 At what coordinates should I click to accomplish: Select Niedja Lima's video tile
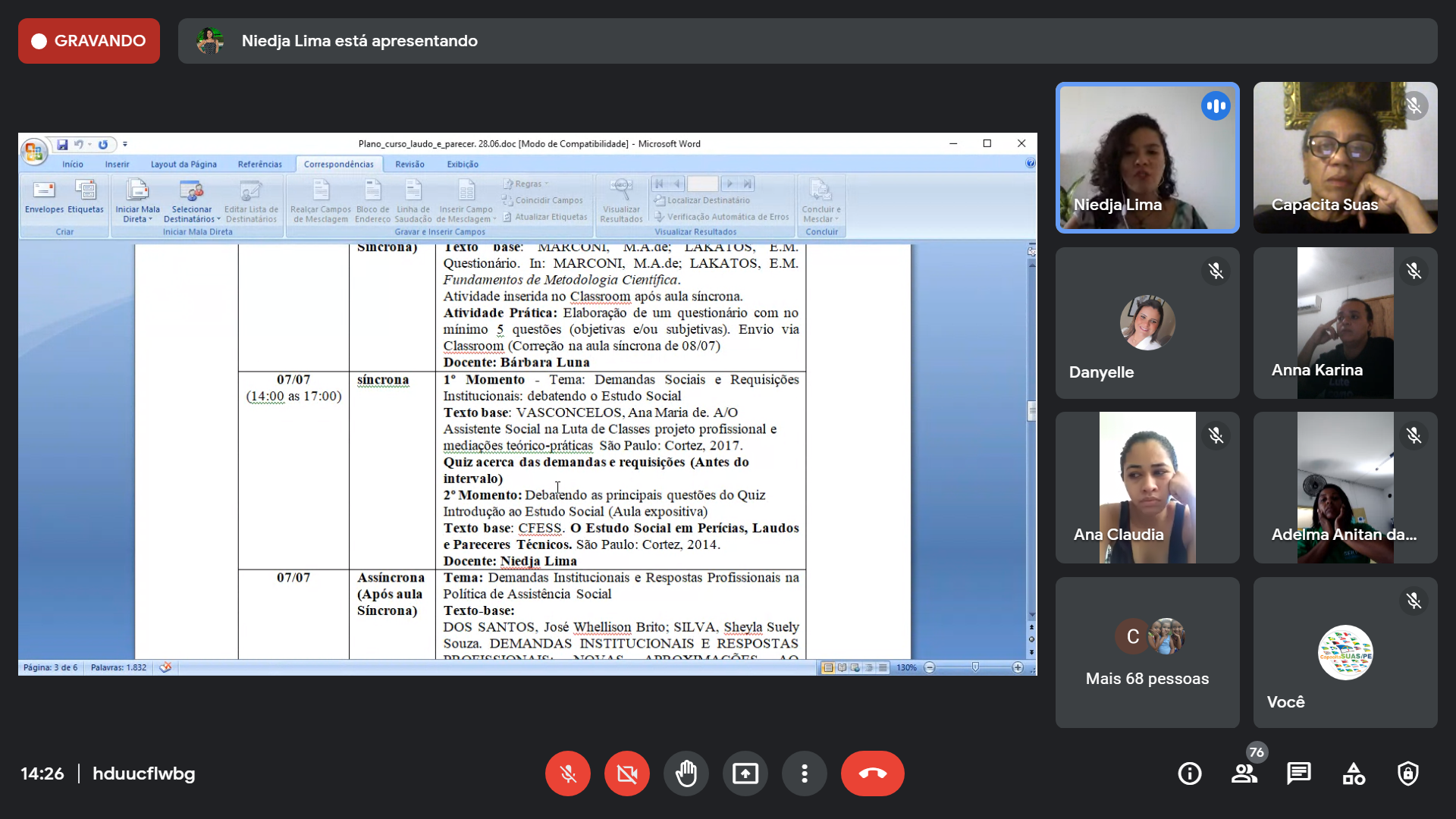point(1147,158)
